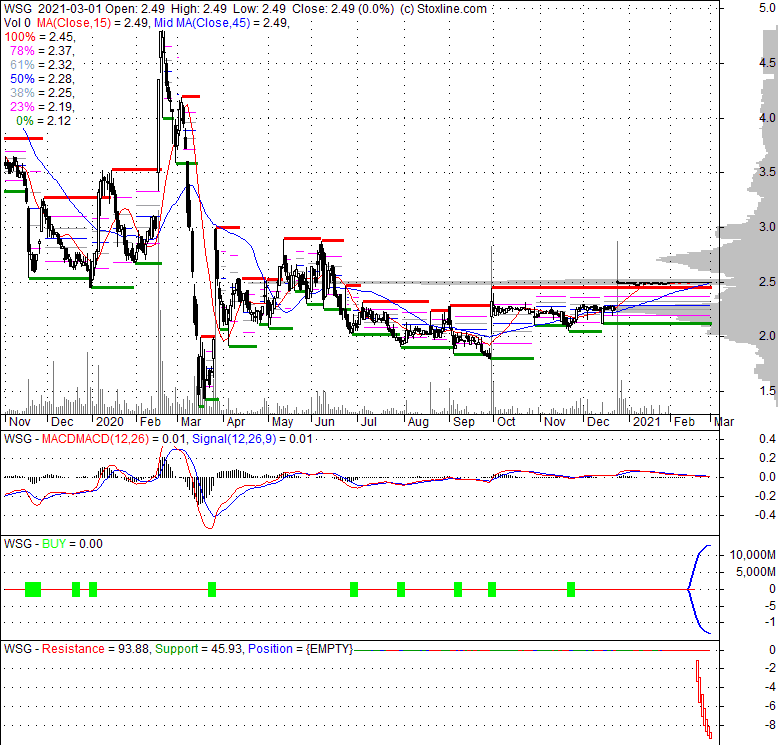Image resolution: width=780 pixels, height=745 pixels.
Task: Click the Low: 2.49 value
Action: click(x=259, y=9)
